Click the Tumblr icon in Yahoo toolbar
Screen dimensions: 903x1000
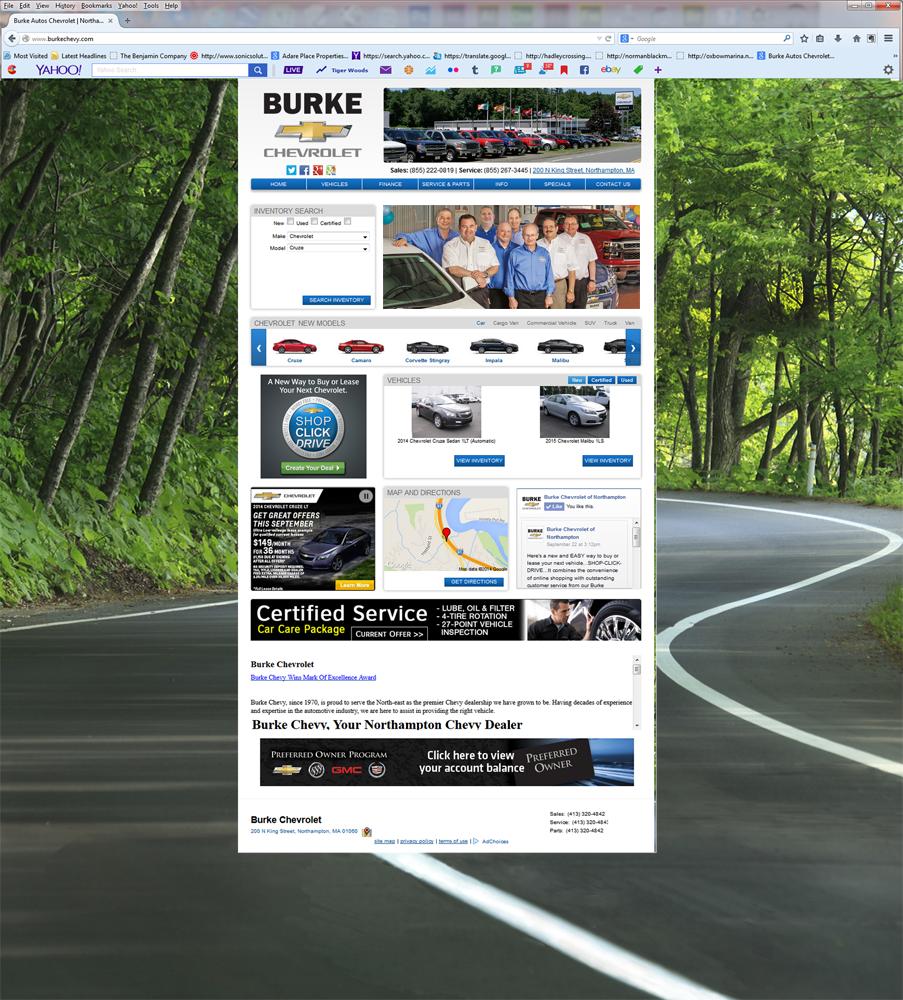click(x=474, y=70)
